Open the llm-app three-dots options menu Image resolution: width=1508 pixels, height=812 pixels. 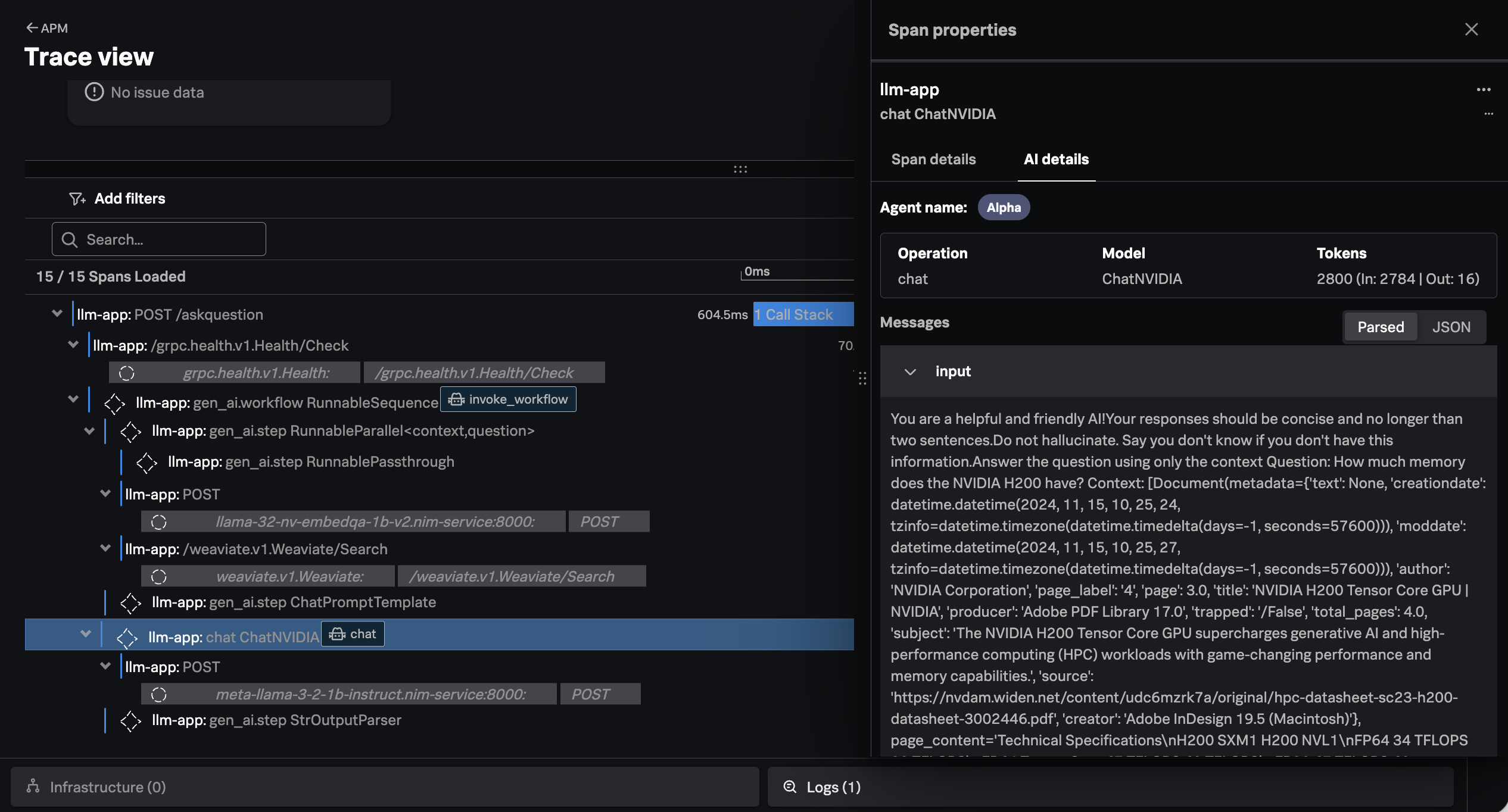1483,90
